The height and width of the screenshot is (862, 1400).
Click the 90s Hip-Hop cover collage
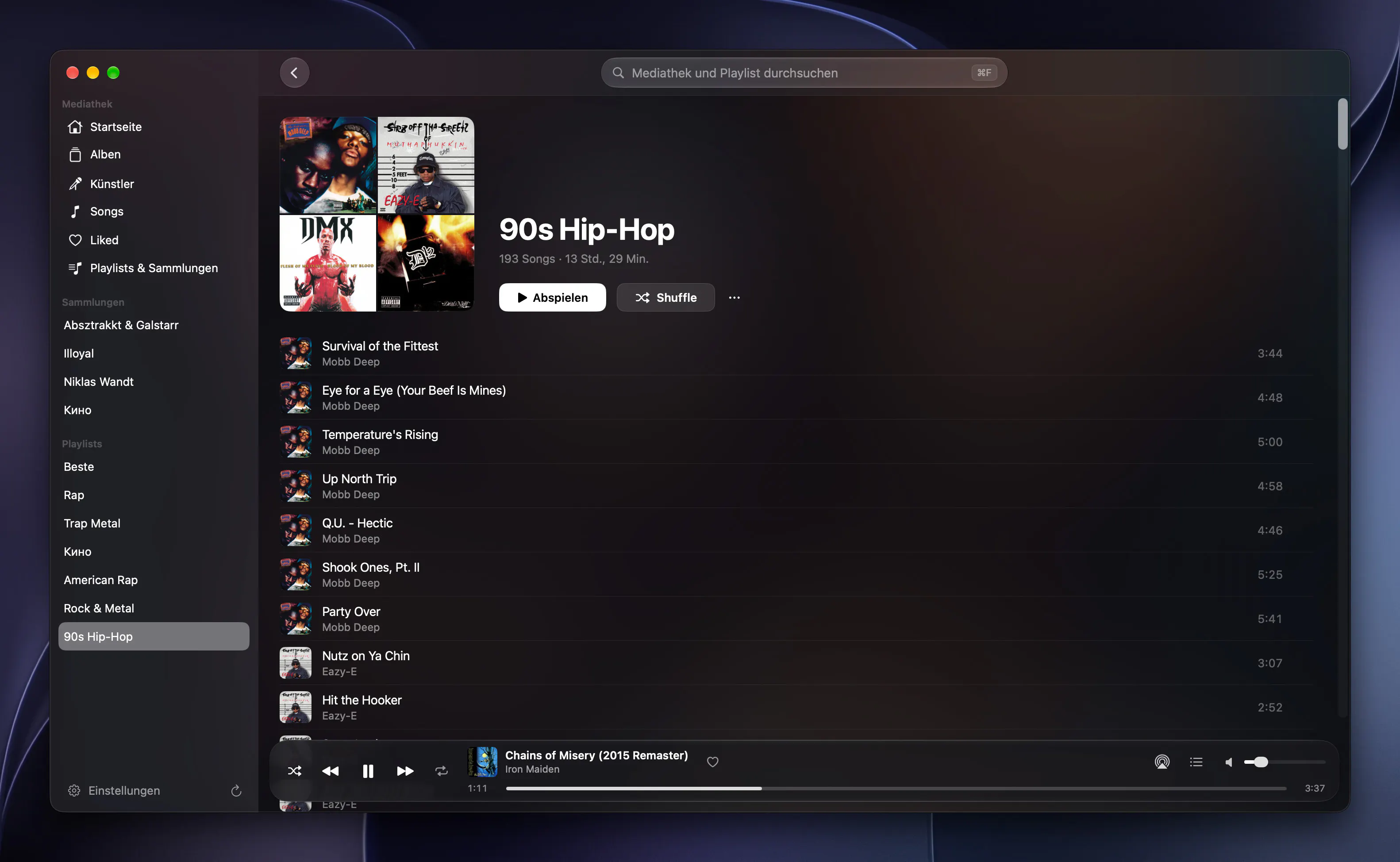[377, 214]
